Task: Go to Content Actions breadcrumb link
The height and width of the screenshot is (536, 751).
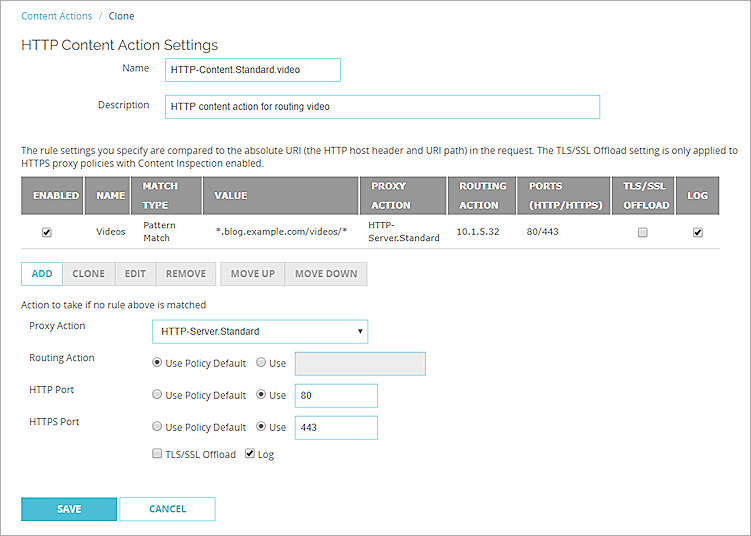Action: tap(56, 16)
